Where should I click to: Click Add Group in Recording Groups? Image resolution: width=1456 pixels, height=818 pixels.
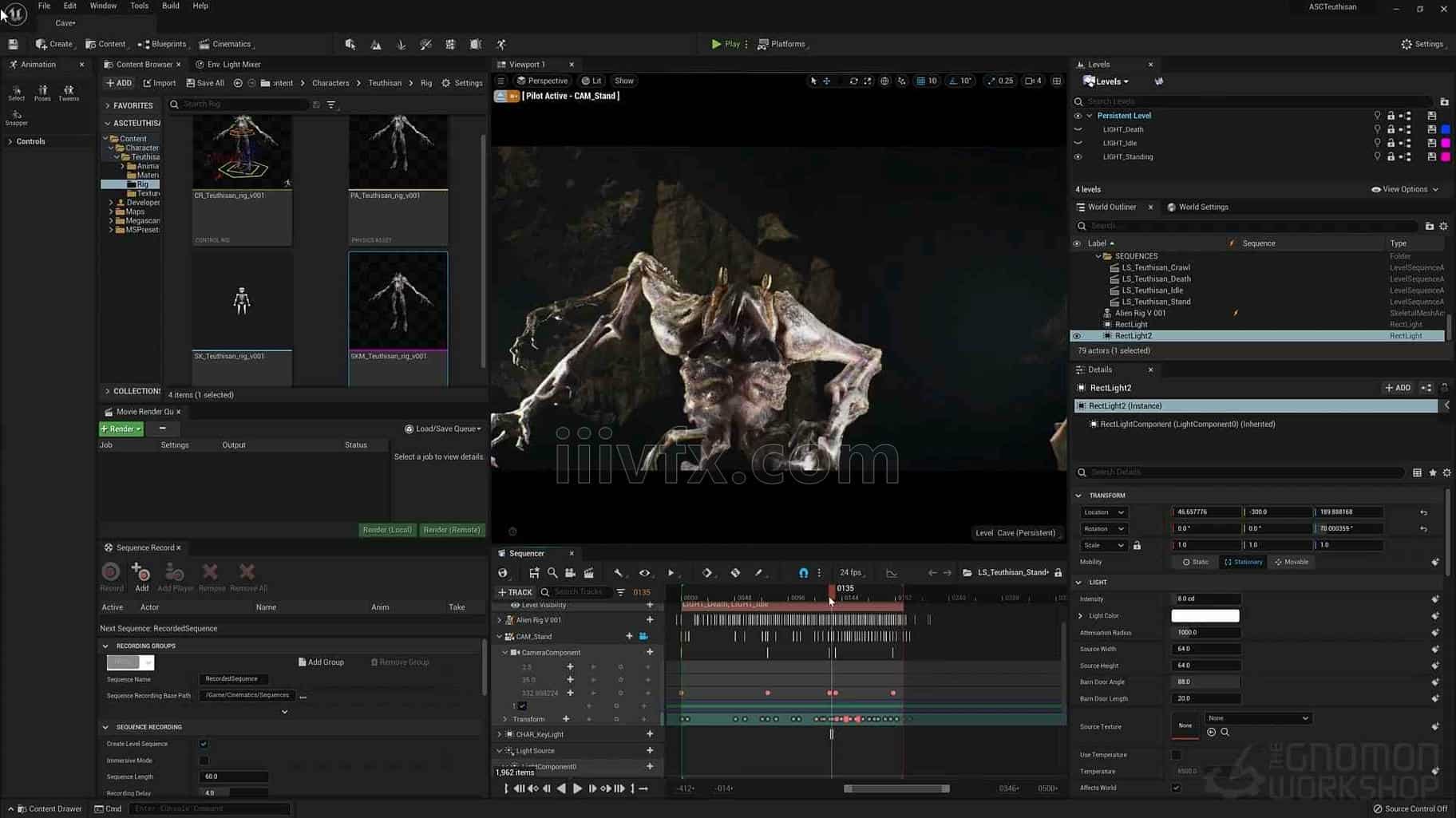click(x=321, y=662)
